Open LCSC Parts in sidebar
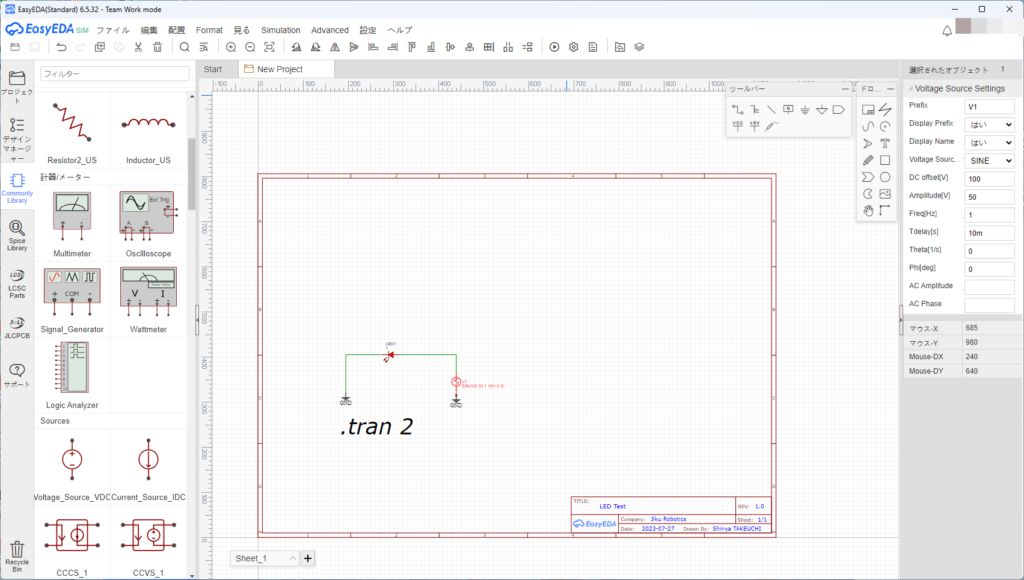 tap(17, 283)
